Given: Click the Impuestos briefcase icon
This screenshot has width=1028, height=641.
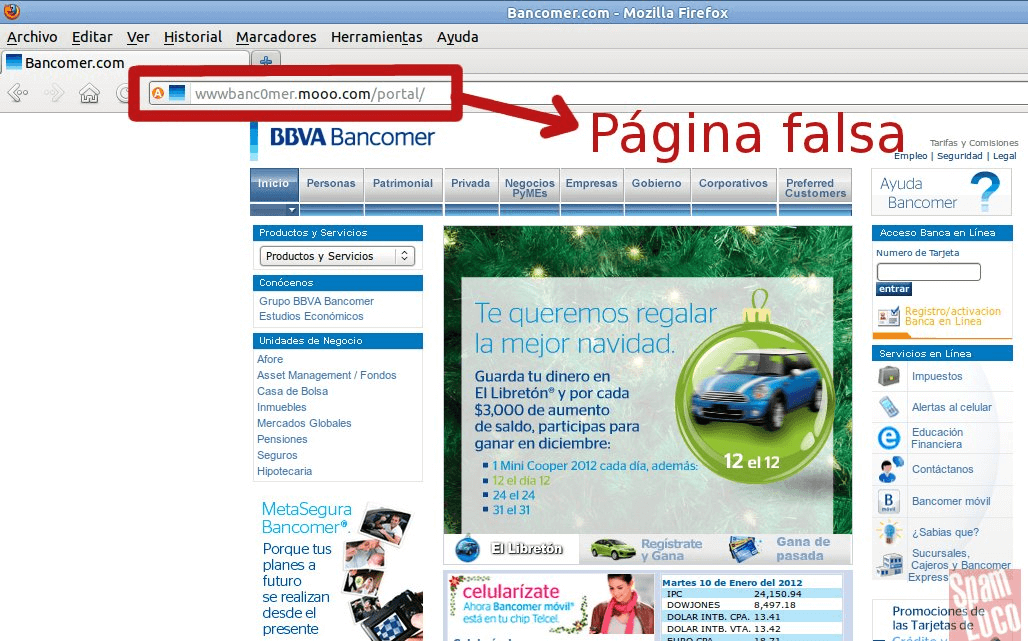Looking at the screenshot, I should [889, 376].
